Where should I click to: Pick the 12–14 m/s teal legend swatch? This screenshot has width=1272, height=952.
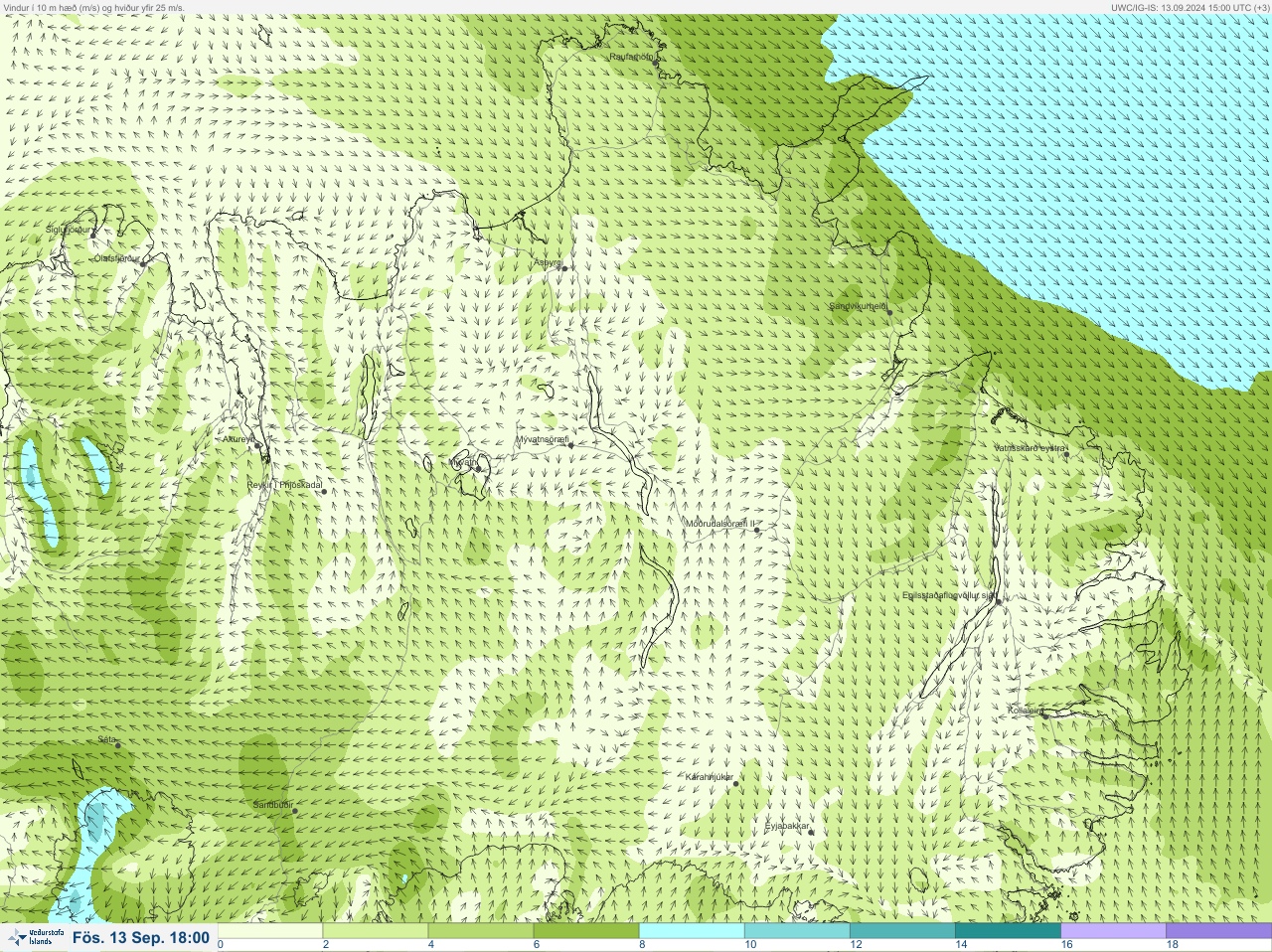(x=902, y=931)
